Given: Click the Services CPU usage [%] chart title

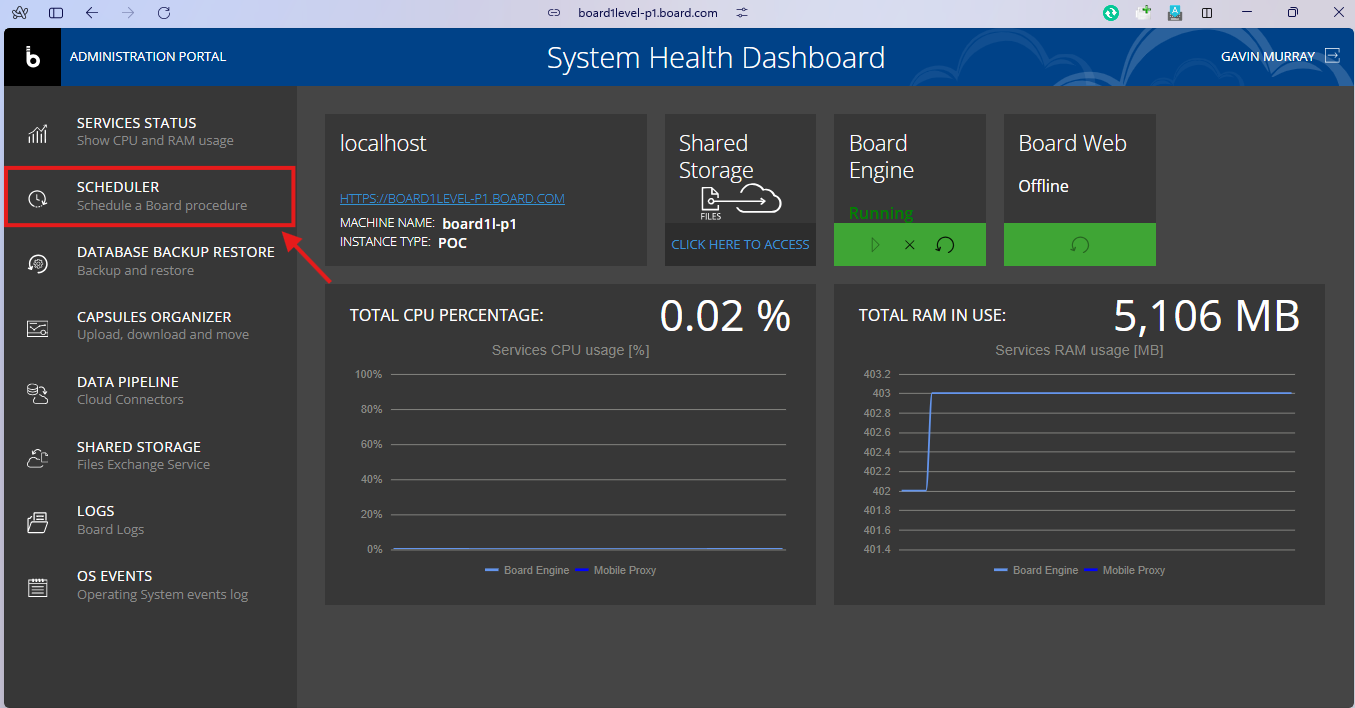Looking at the screenshot, I should (571, 350).
